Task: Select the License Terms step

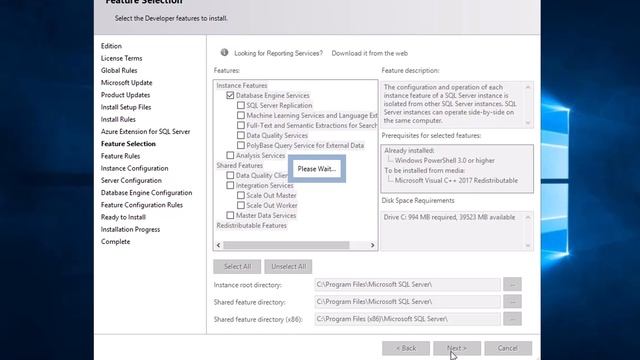Action: pos(121,58)
